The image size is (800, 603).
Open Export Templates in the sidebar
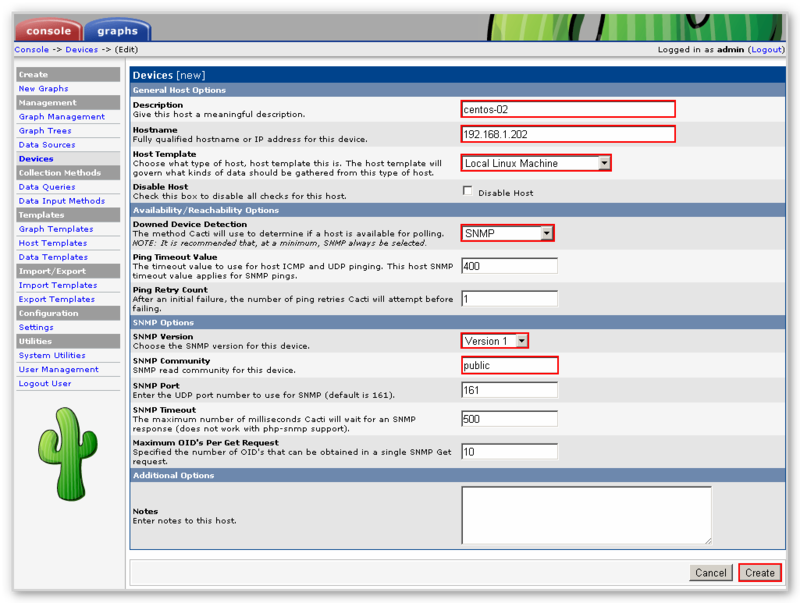coord(57,299)
